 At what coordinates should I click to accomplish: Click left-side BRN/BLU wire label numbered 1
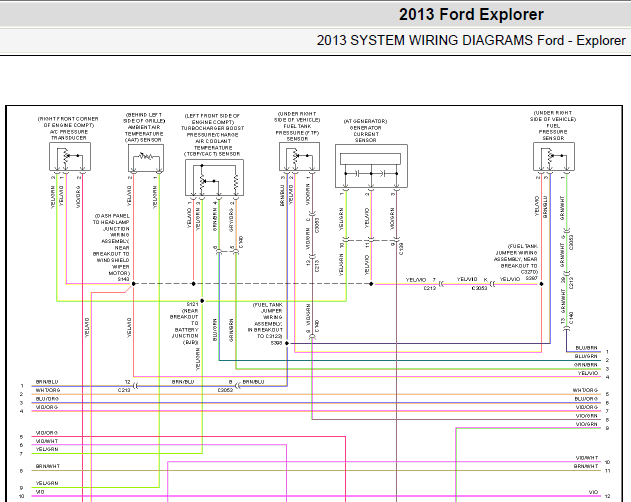tap(47, 382)
